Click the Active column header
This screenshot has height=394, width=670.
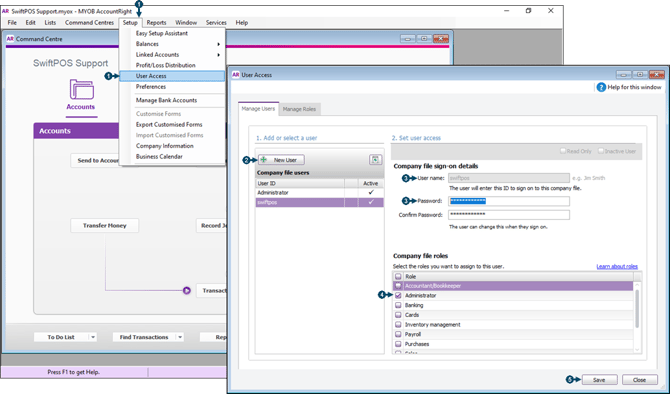(370, 183)
